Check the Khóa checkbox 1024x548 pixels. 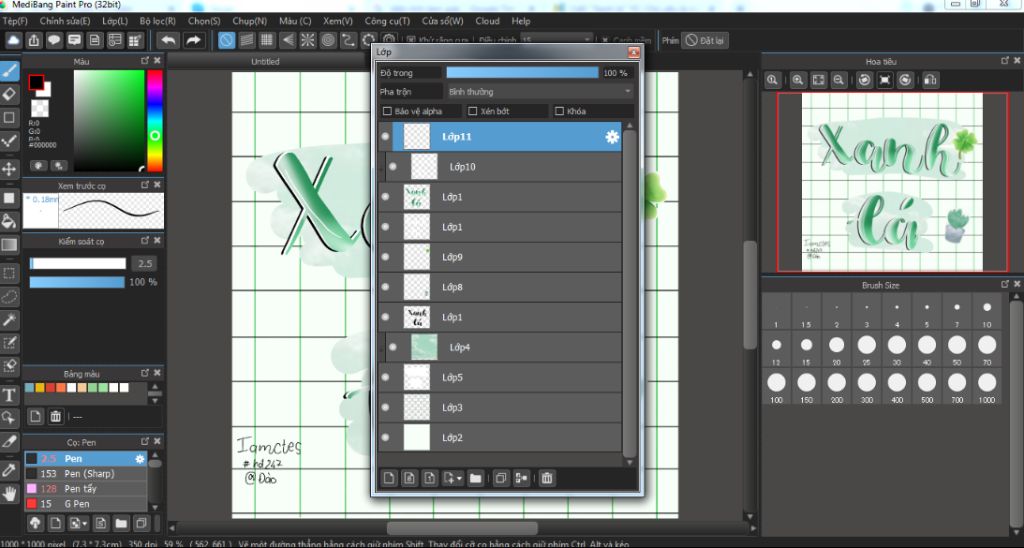(x=559, y=111)
